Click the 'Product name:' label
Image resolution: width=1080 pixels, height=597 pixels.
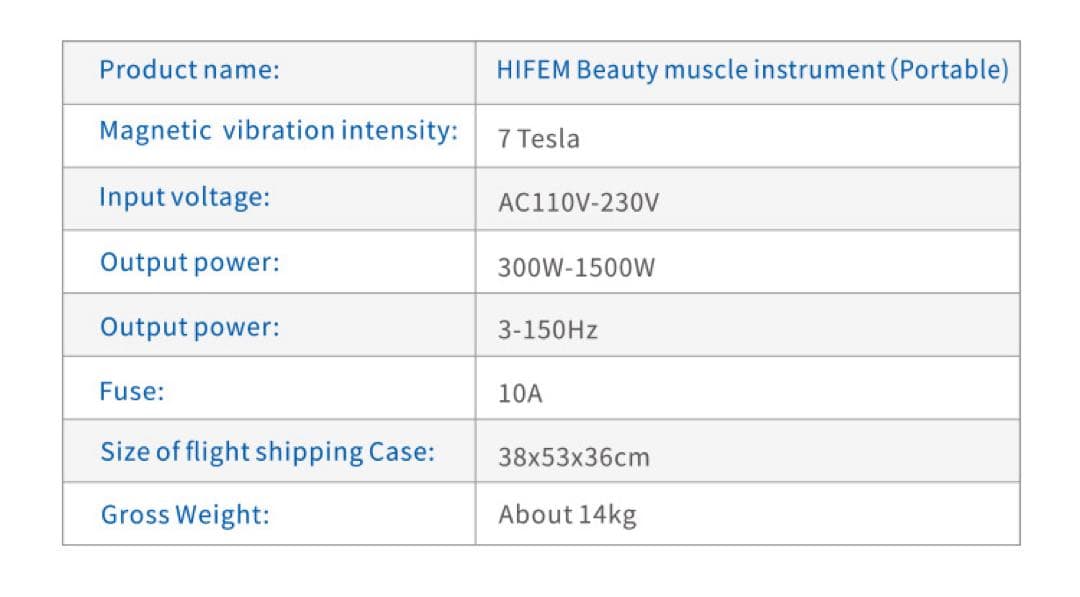tap(189, 70)
